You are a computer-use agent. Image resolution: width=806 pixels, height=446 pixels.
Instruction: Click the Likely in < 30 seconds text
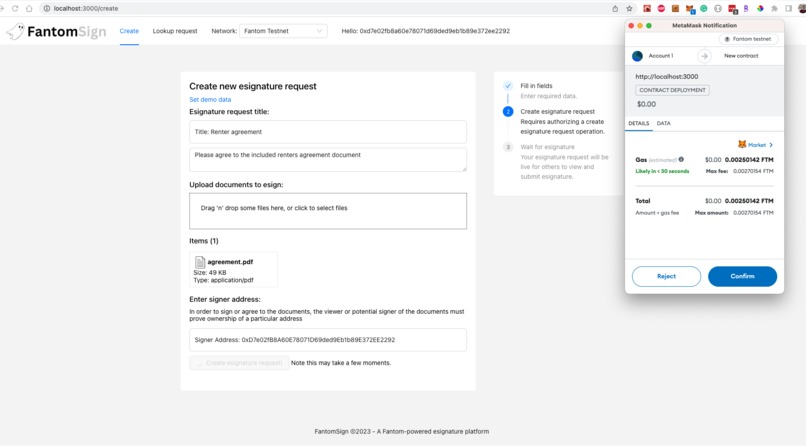[662, 171]
